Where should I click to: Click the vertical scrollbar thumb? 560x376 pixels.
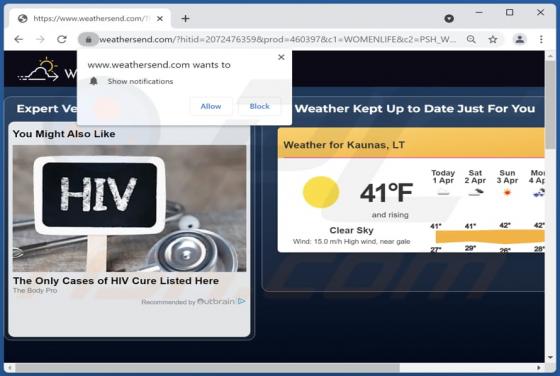550,105
